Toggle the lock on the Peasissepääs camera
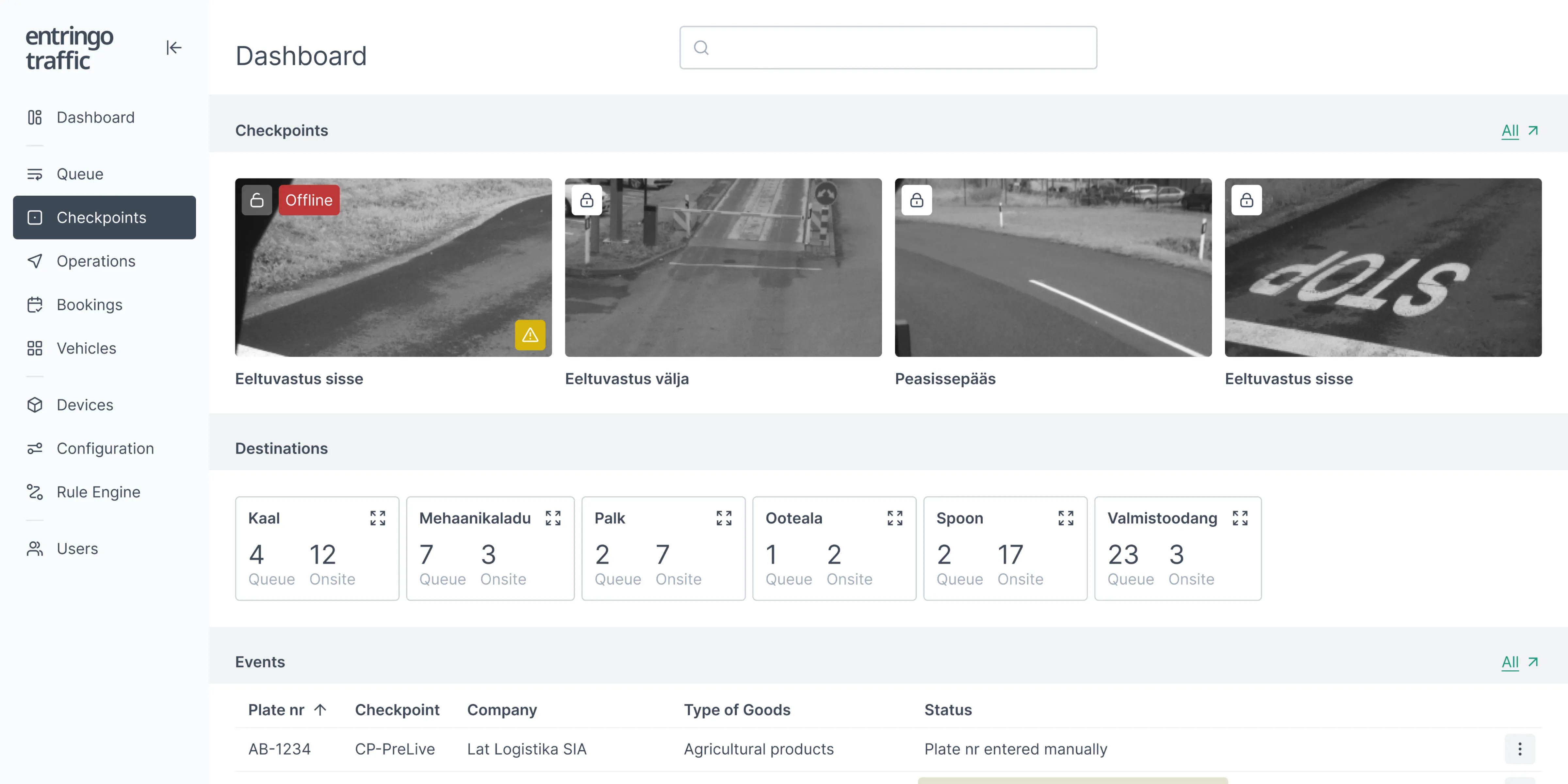Image resolution: width=1568 pixels, height=784 pixels. point(917,200)
